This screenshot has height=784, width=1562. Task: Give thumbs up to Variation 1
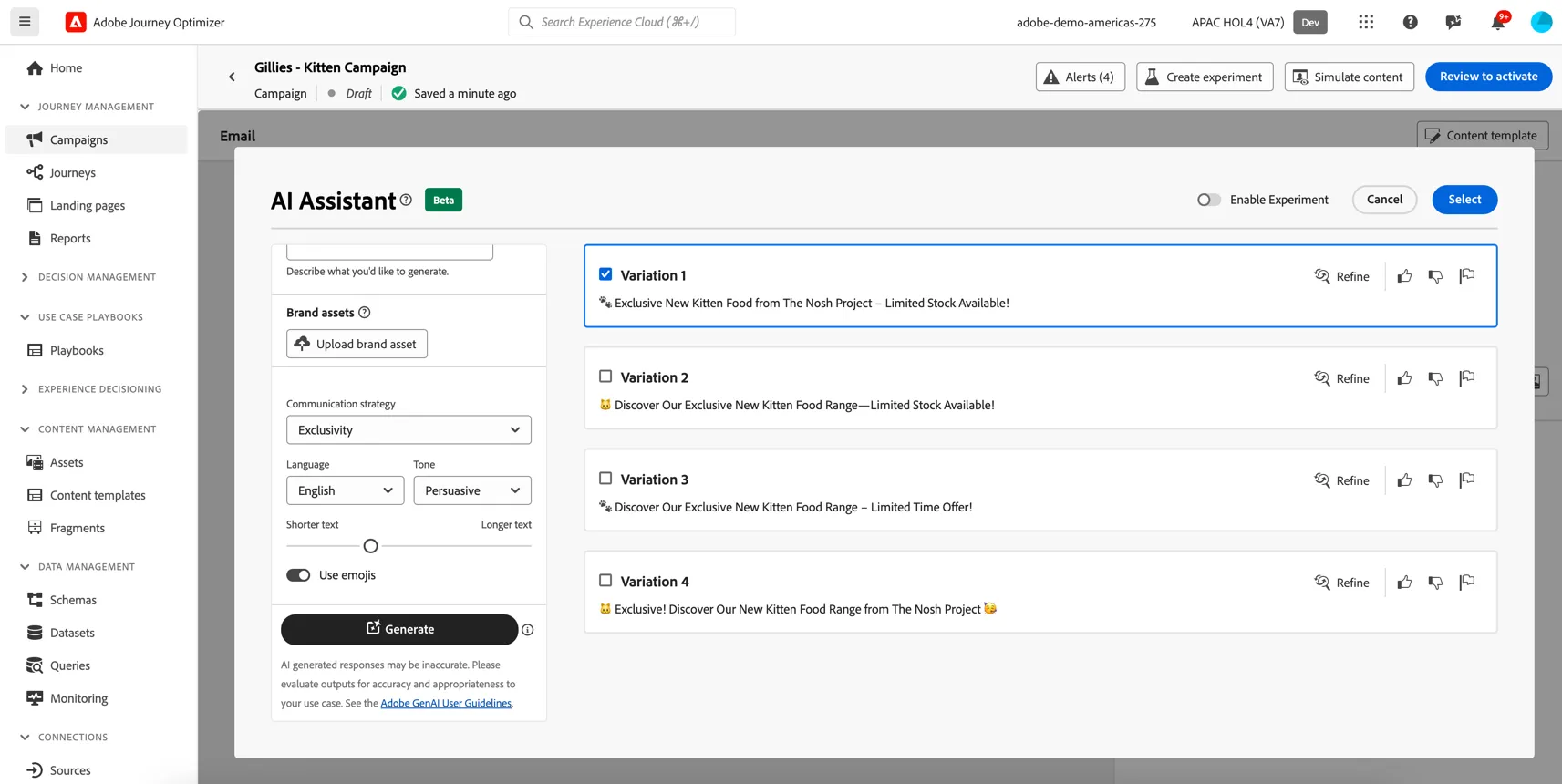(1404, 276)
